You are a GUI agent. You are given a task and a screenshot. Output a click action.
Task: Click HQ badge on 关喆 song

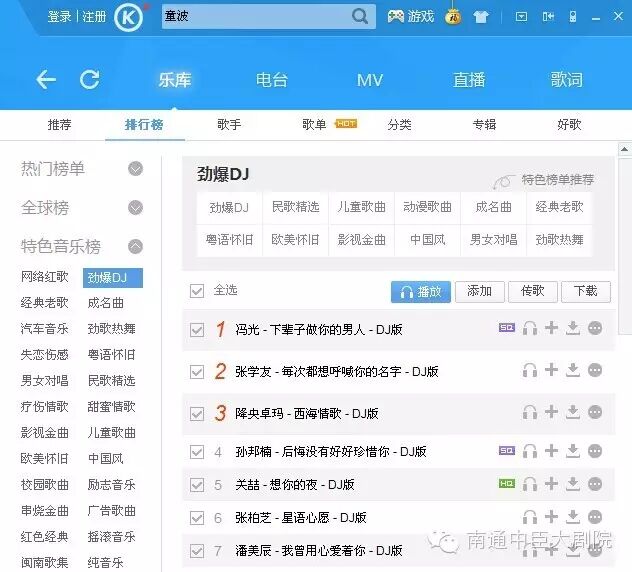(x=507, y=483)
